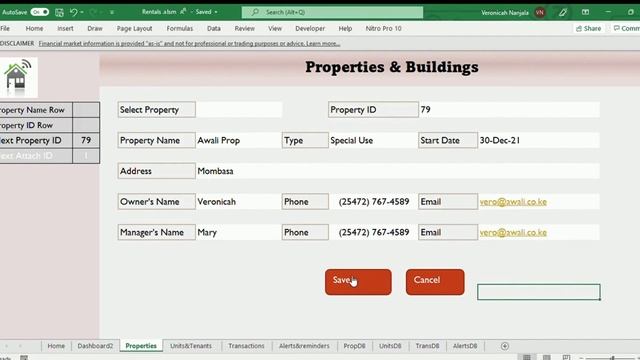Switch to the UnitsDB sheet tab
Screen dimensions: 640x360
point(390,346)
